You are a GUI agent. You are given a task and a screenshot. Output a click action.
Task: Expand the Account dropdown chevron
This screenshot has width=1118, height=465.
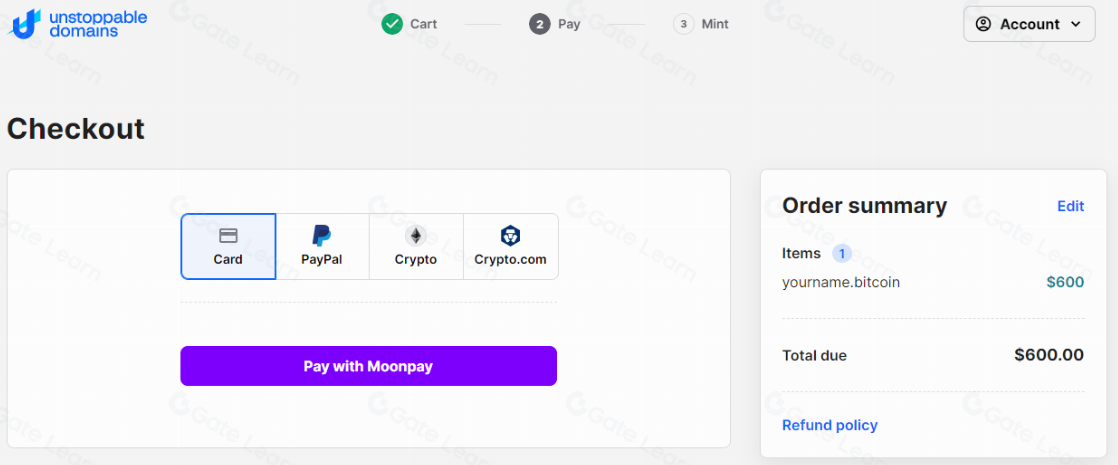click(x=1076, y=24)
